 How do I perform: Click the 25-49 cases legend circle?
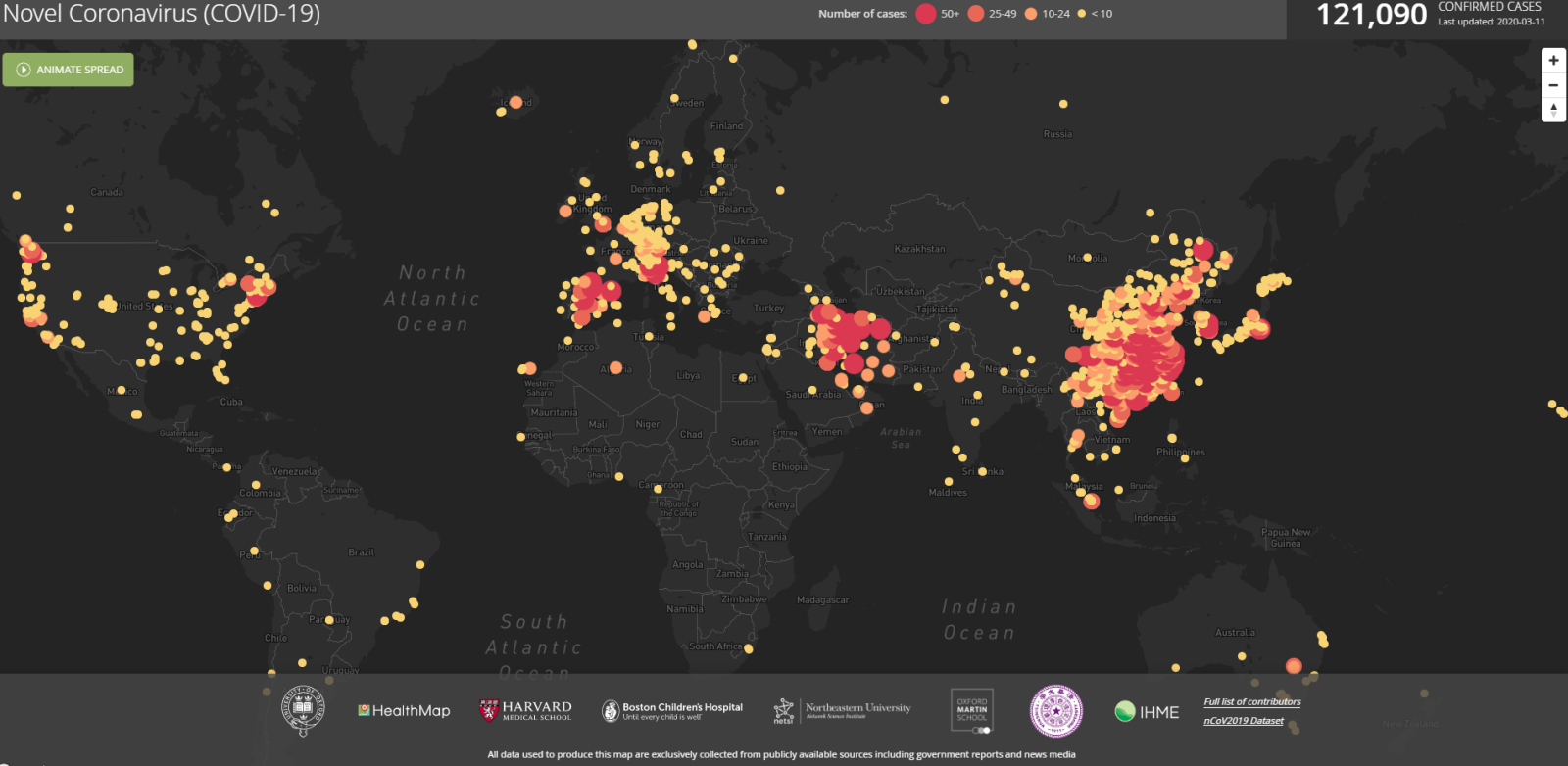pyautogui.click(x=976, y=14)
